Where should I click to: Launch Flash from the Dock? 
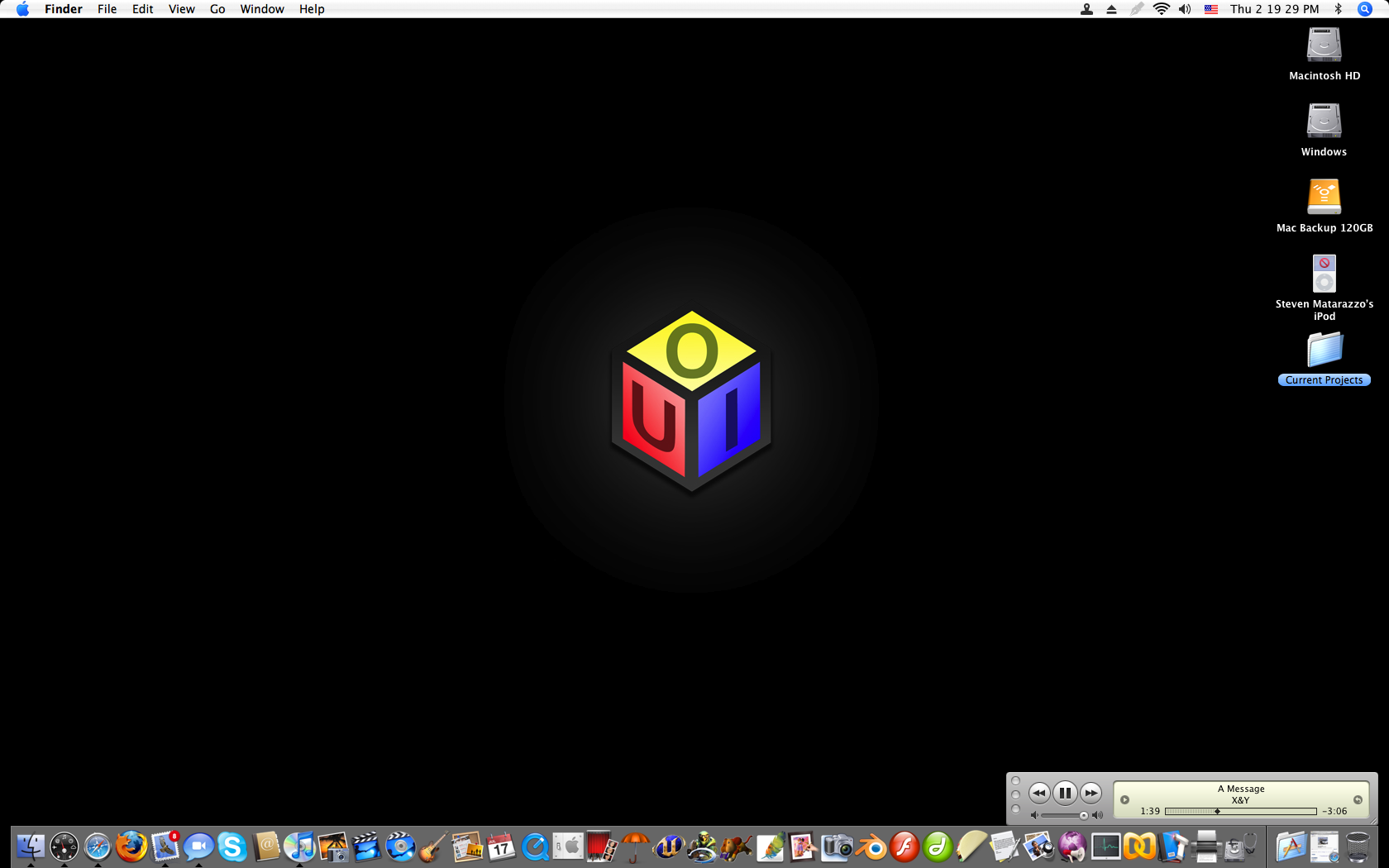click(905, 847)
